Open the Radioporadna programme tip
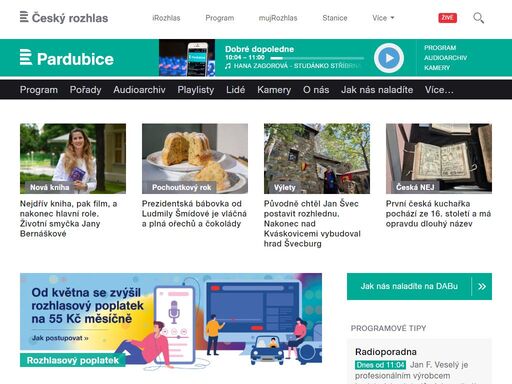 click(x=386, y=352)
